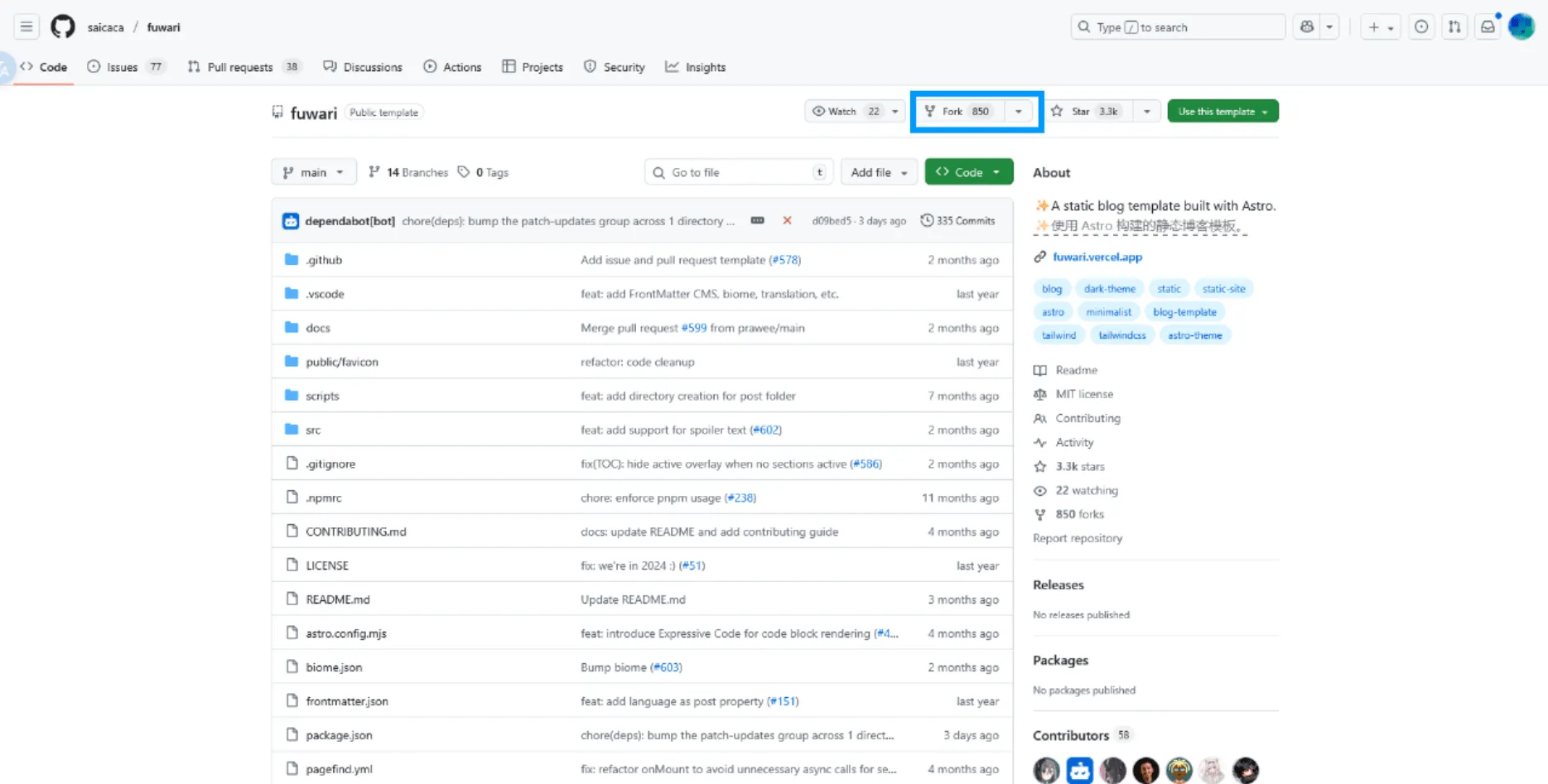Screen dimensions: 1548x784
Task: Open pull requests icon in top header
Action: (1454, 27)
